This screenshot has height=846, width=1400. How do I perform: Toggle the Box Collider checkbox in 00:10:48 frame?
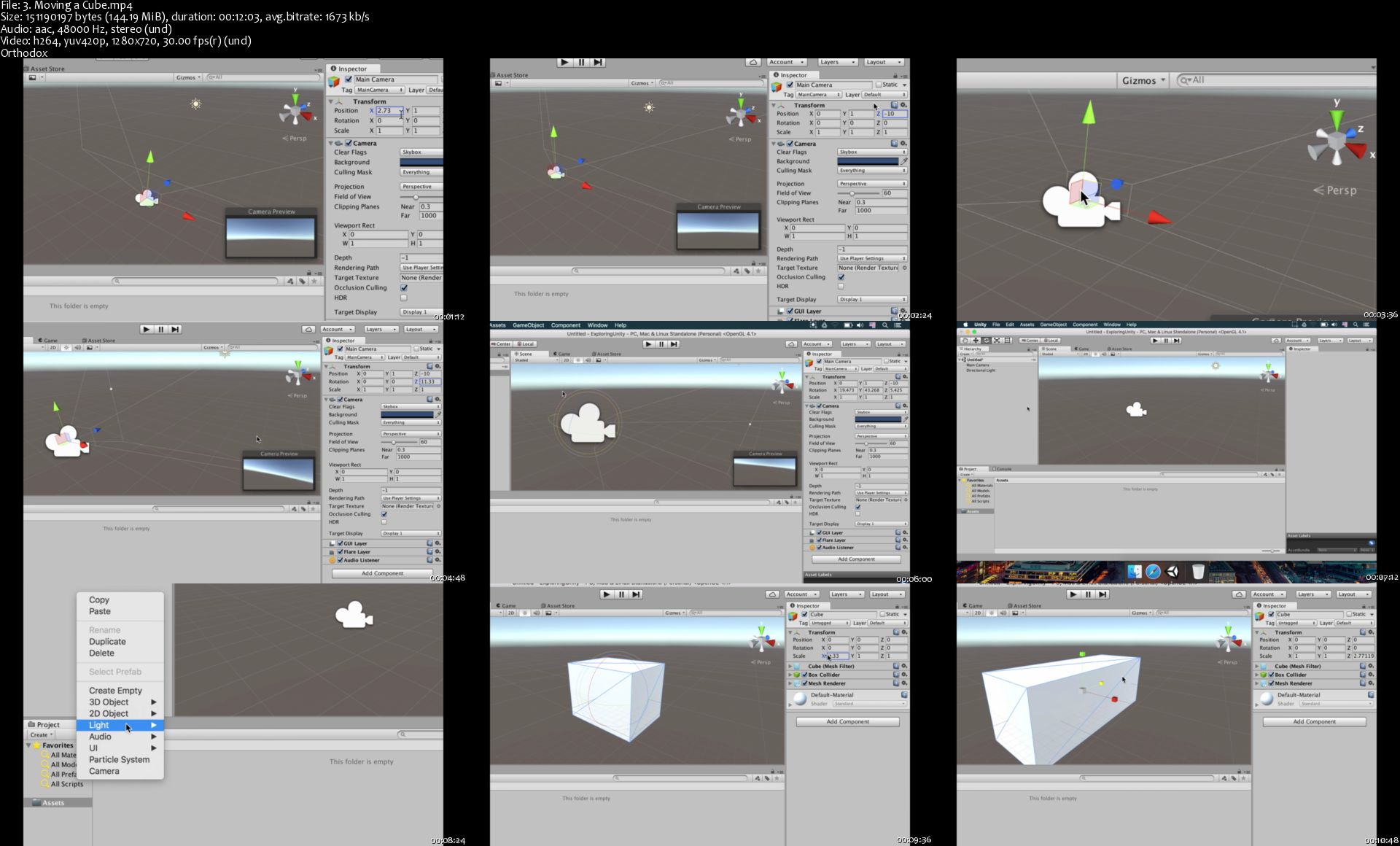click(1271, 675)
